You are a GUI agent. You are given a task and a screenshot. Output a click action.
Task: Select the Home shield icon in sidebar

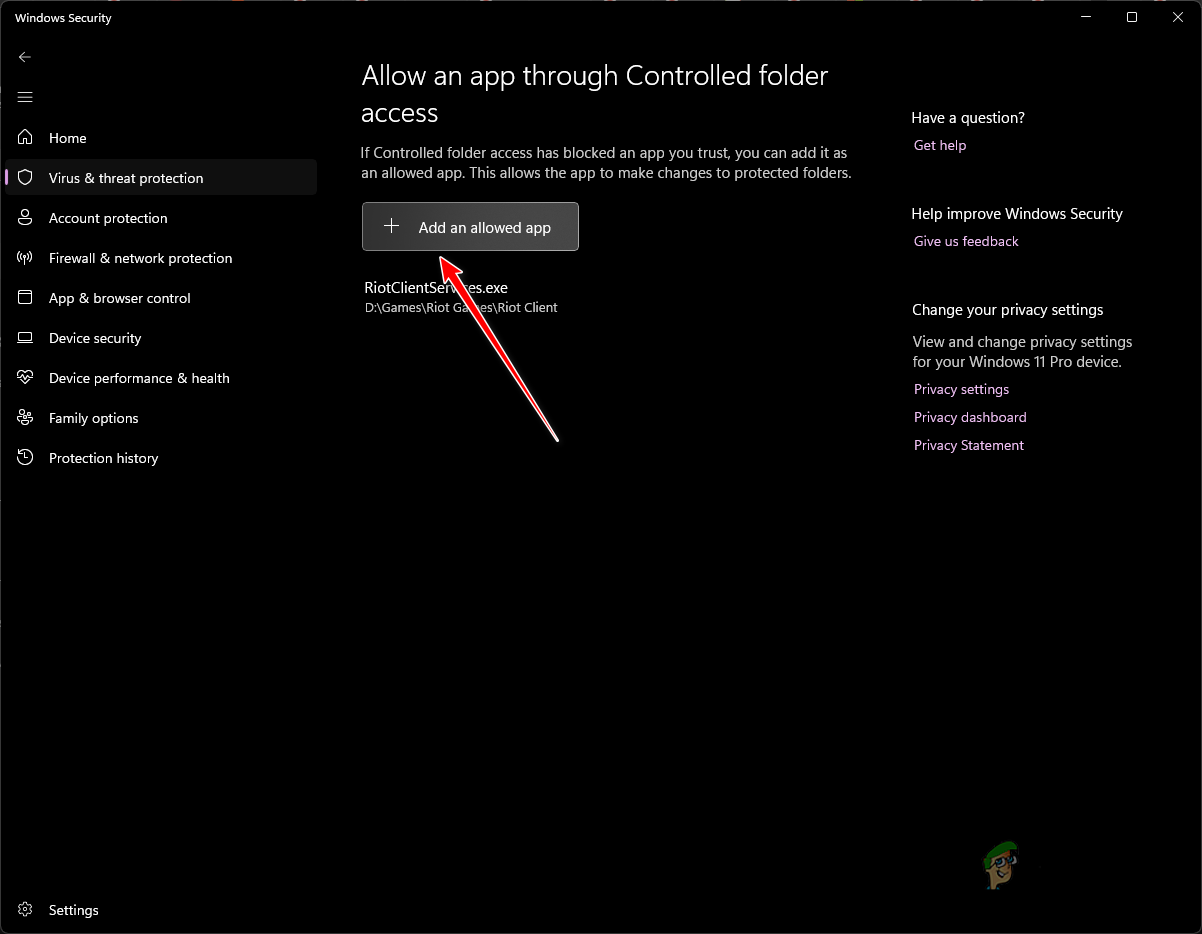(24, 138)
